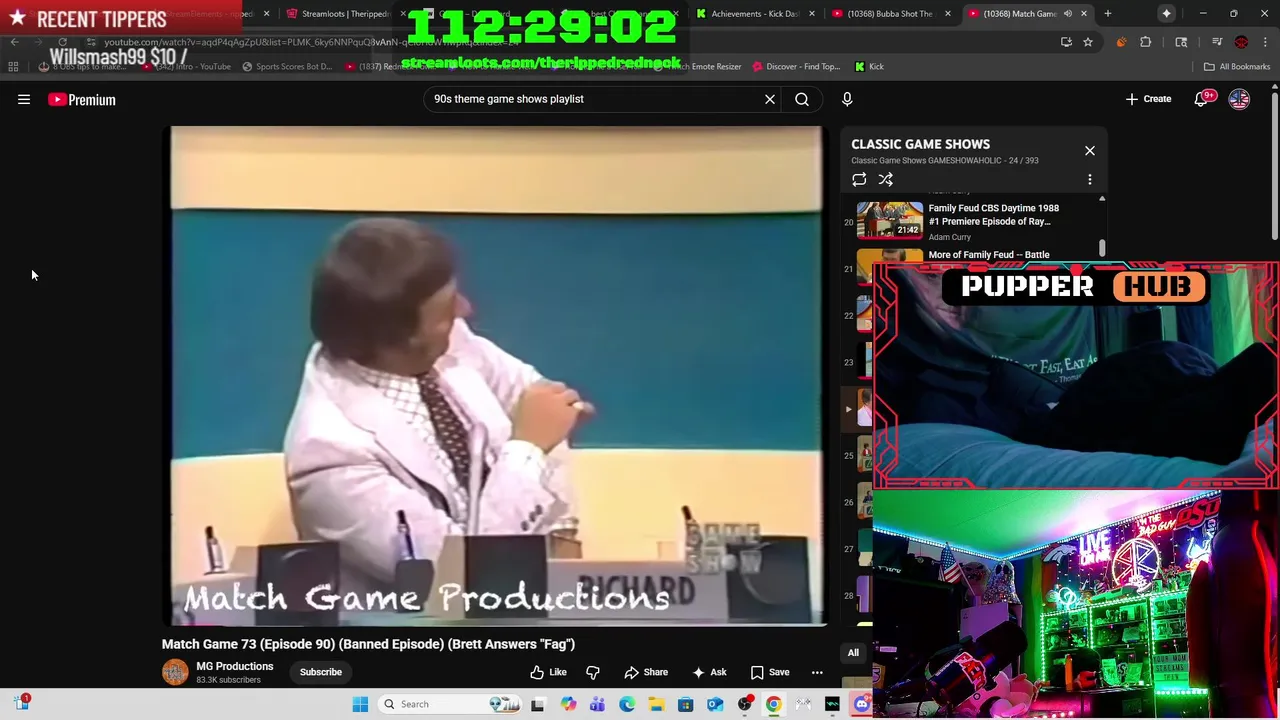The height and width of the screenshot is (720, 1280).
Task: Open Chrome extensions puzzle icon
Action: coord(1146,42)
